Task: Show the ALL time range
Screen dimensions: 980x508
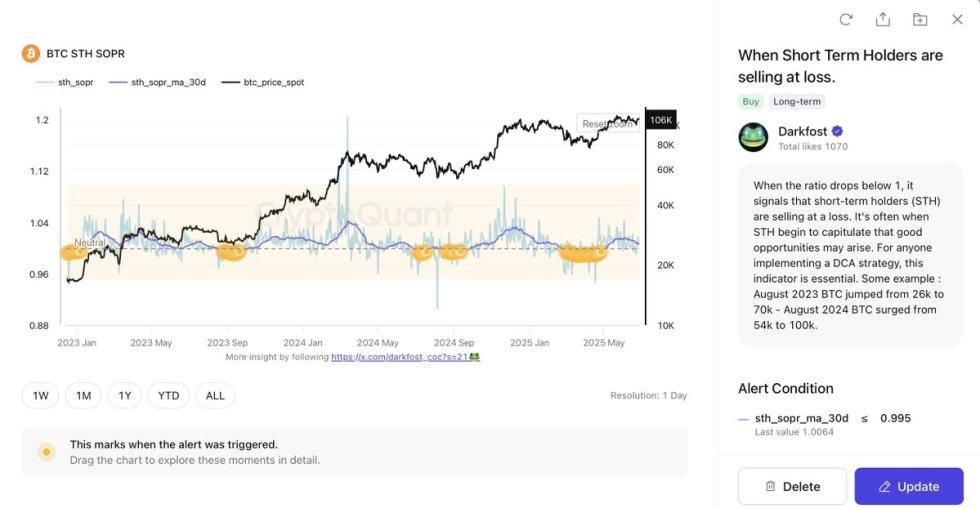Action: 215,395
